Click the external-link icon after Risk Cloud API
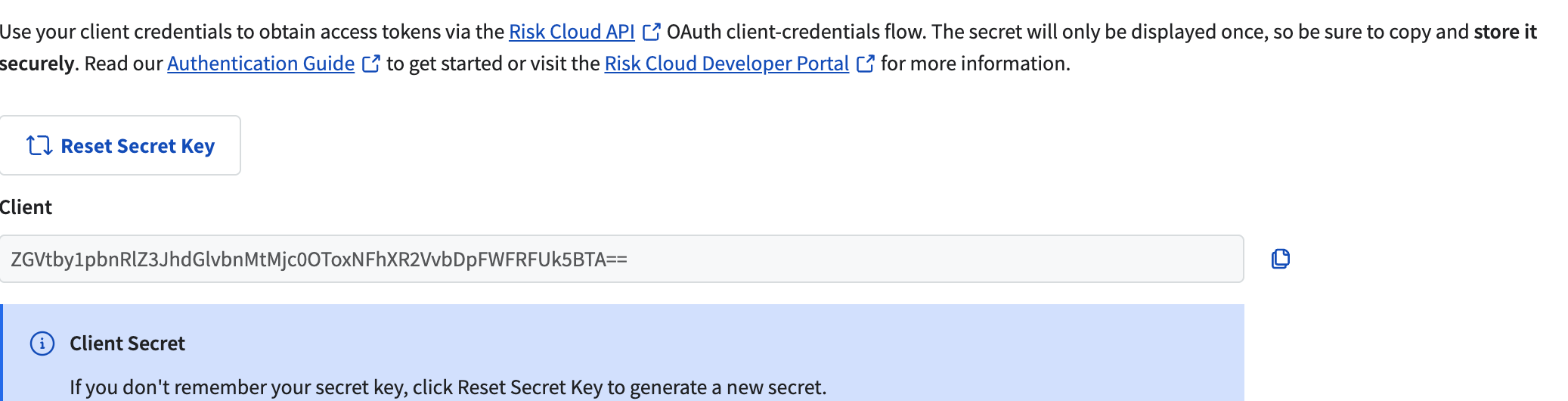This screenshot has width=1568, height=401. (x=651, y=31)
